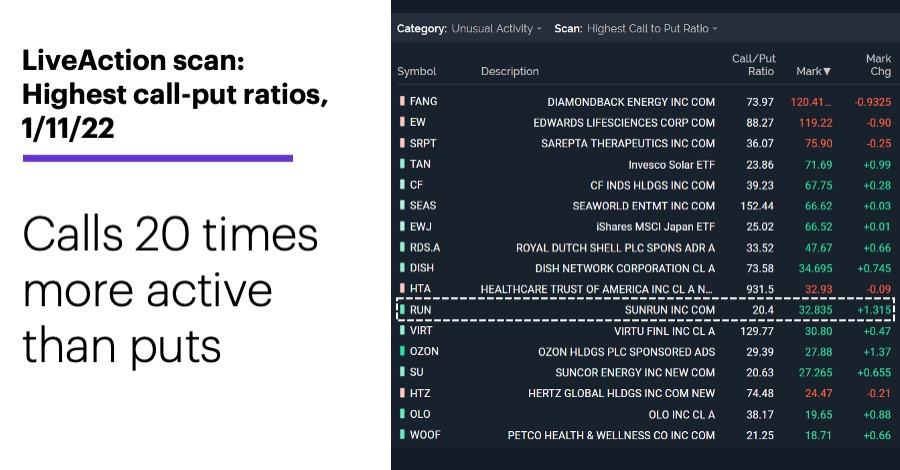This screenshot has width=900, height=470.
Task: Sort by the Description column header
Action: (x=510, y=71)
